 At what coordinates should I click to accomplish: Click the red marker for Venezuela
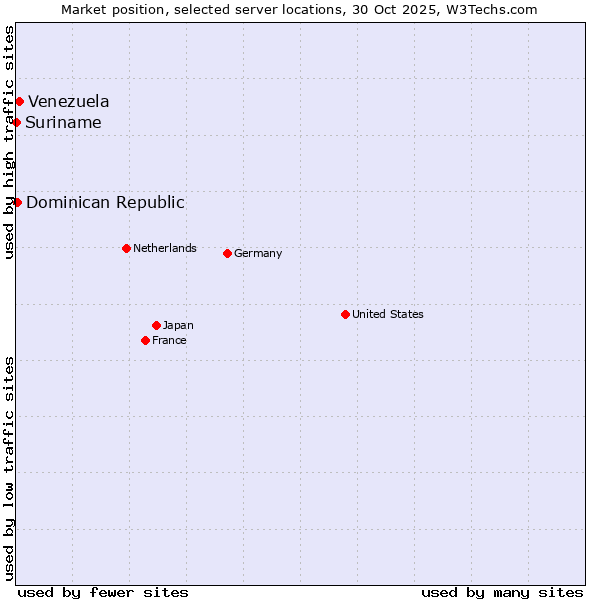[x=19, y=101]
